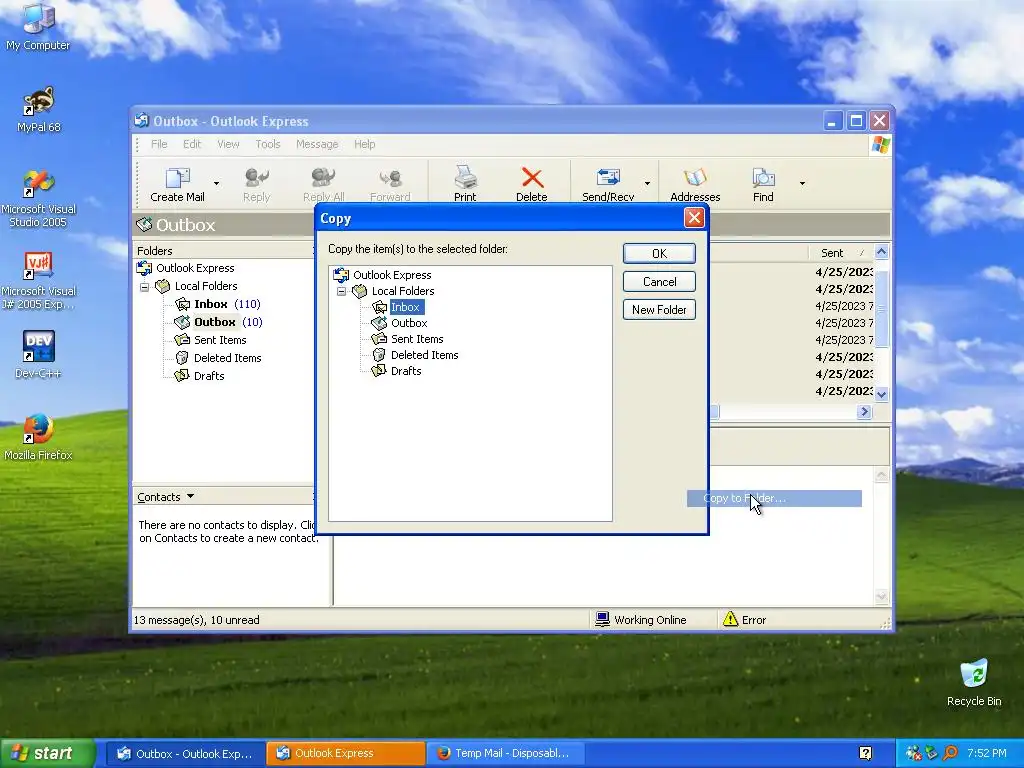This screenshot has height=768, width=1024.
Task: Click the message list scroll up arrow
Action: pos(882,251)
